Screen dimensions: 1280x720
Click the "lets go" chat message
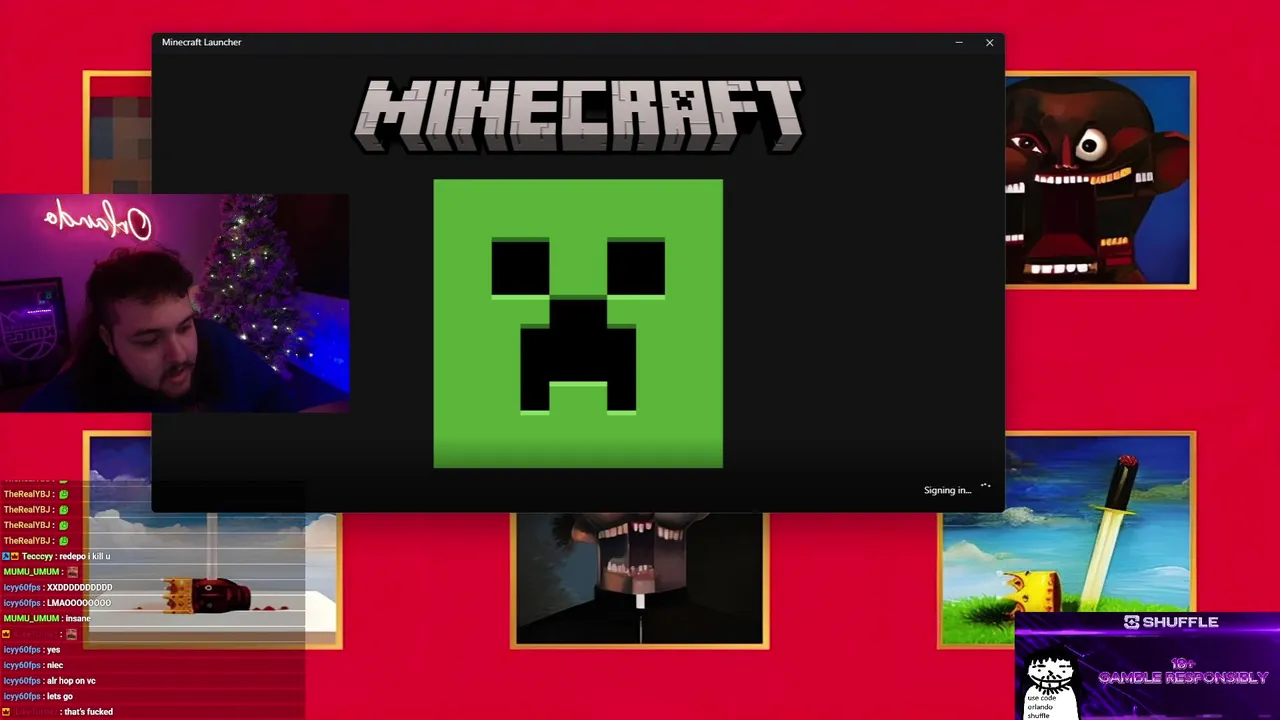[x=59, y=696]
